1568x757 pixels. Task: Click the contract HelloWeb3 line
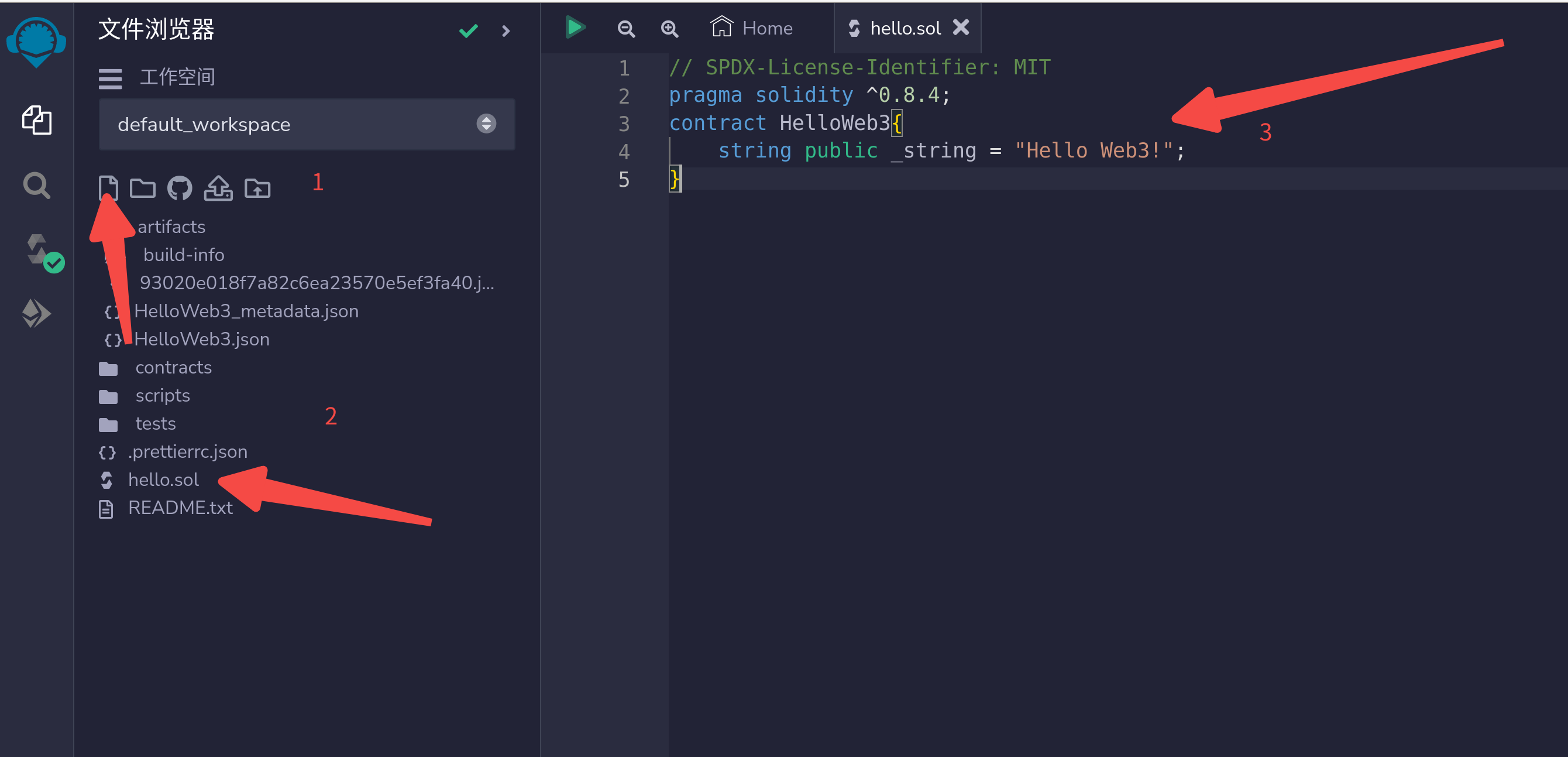point(785,123)
